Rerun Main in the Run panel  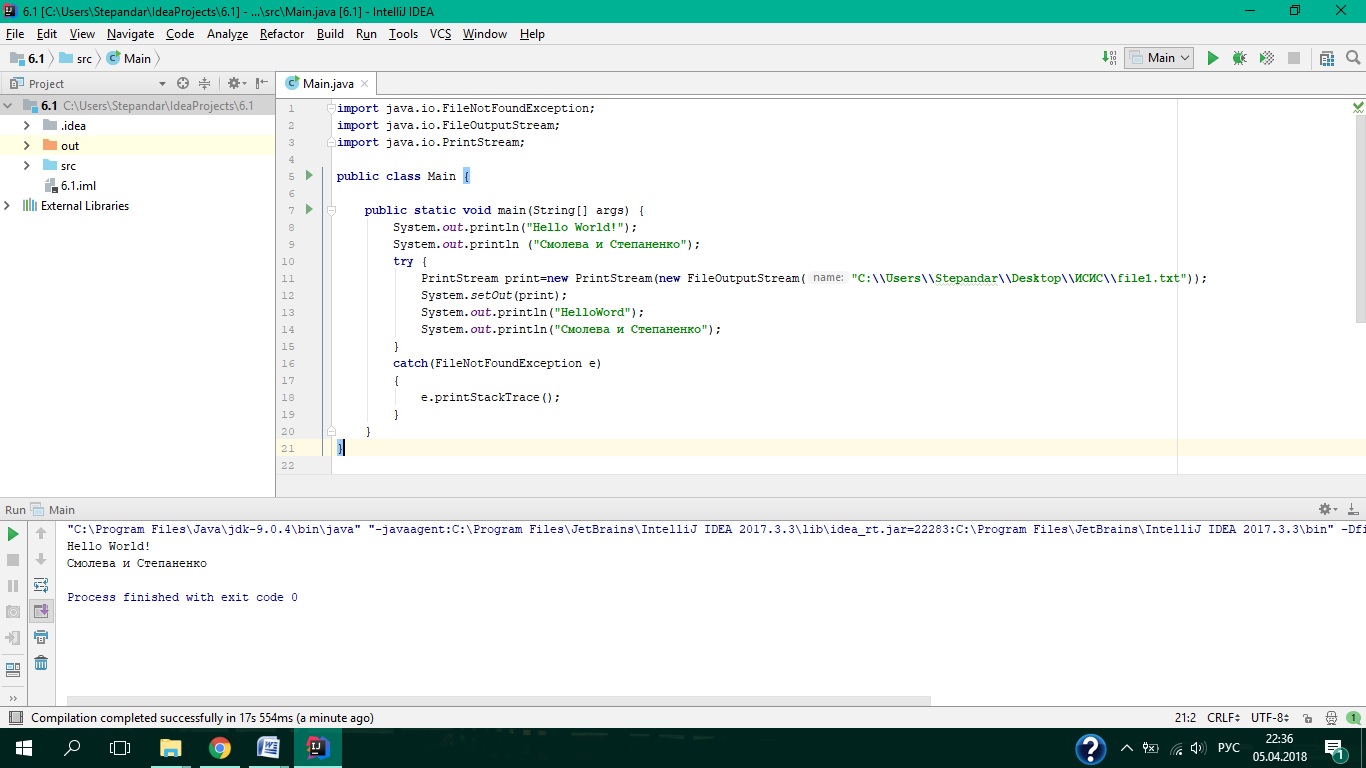tap(13, 534)
